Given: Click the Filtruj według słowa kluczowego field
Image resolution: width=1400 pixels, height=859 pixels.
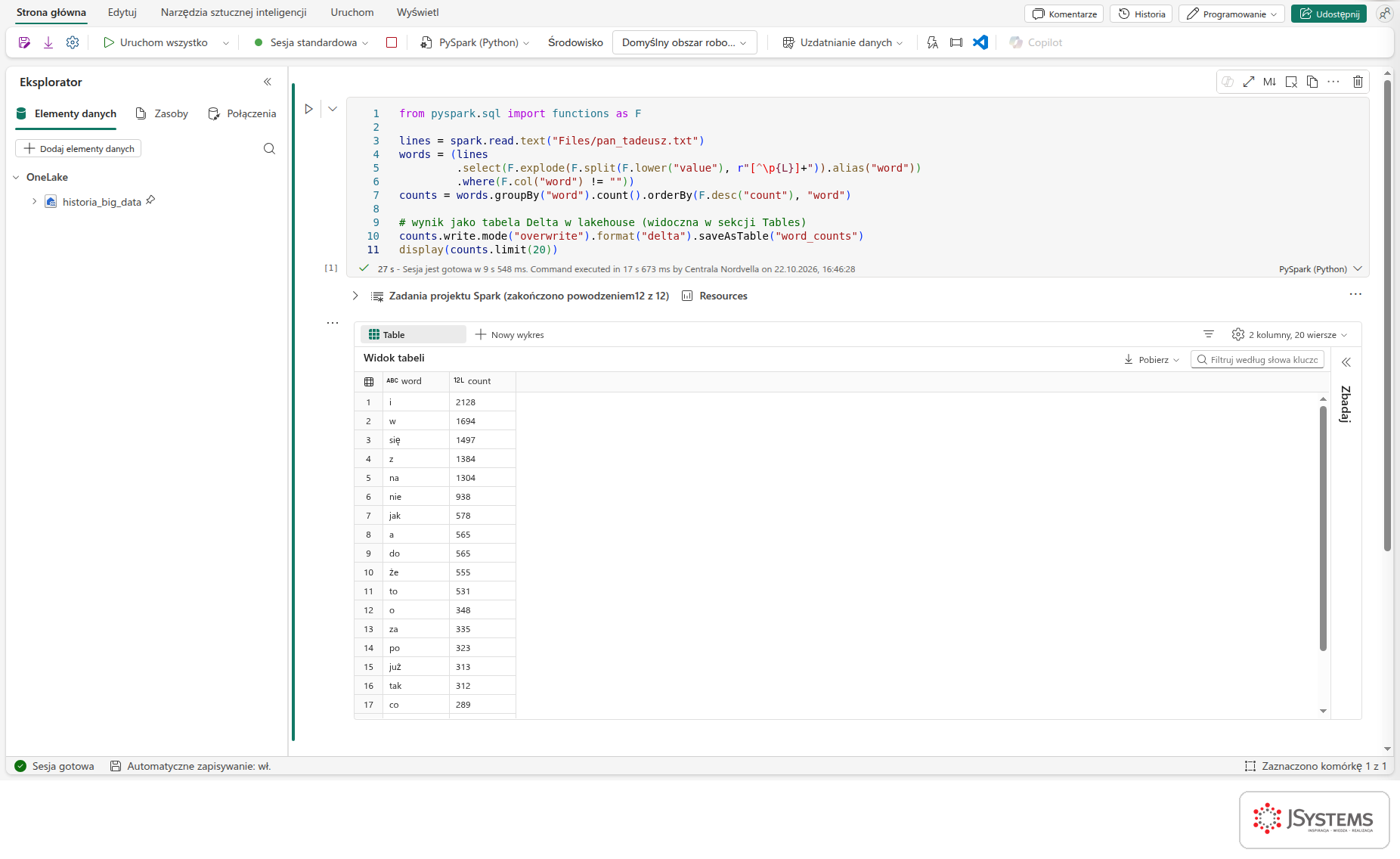Looking at the screenshot, I should coord(1258,359).
